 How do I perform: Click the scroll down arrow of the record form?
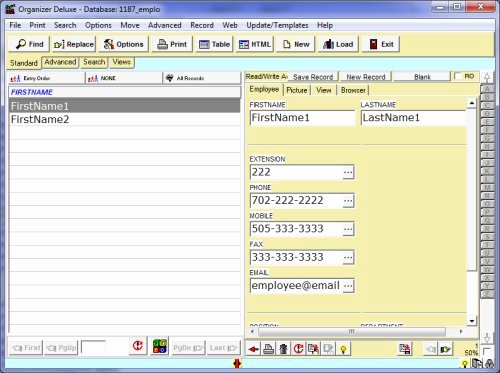(472, 321)
